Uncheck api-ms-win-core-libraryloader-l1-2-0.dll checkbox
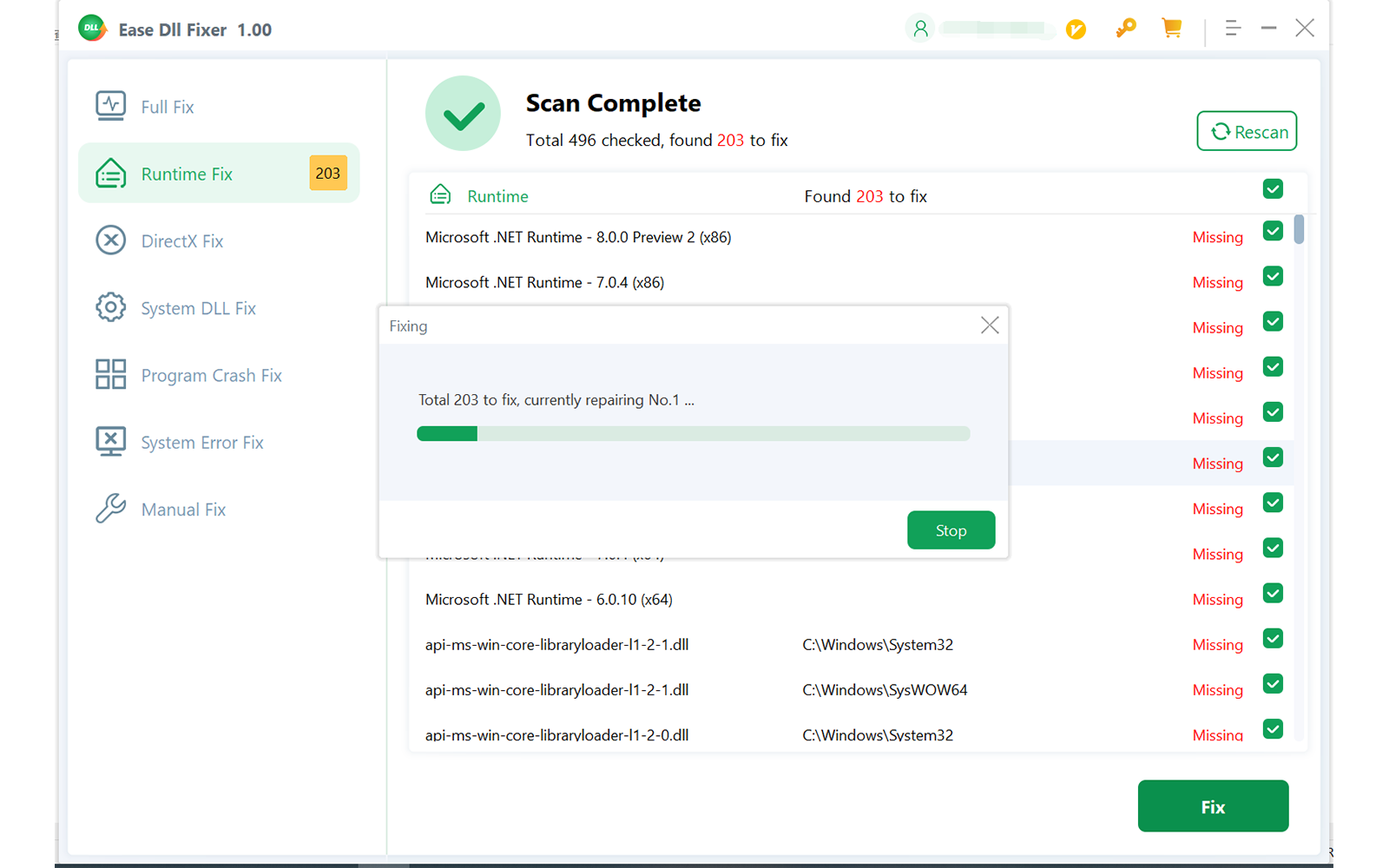 click(1273, 729)
